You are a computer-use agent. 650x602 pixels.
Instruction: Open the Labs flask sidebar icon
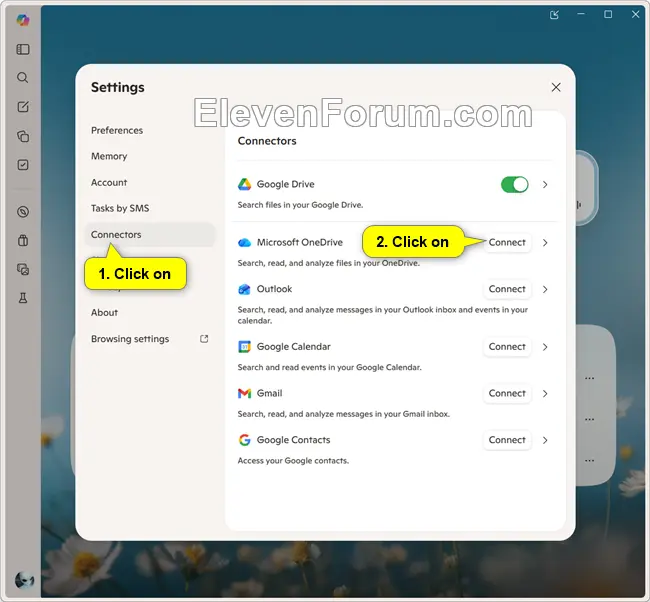click(23, 298)
